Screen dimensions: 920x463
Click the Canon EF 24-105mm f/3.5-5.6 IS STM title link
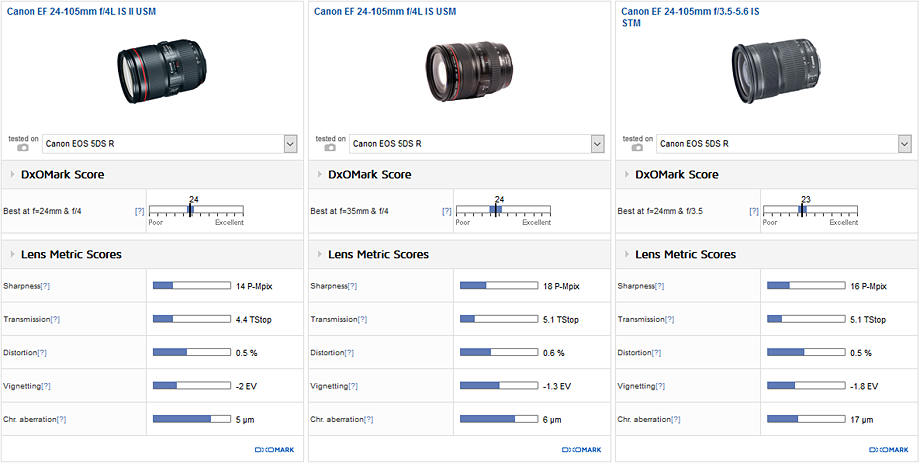point(690,17)
